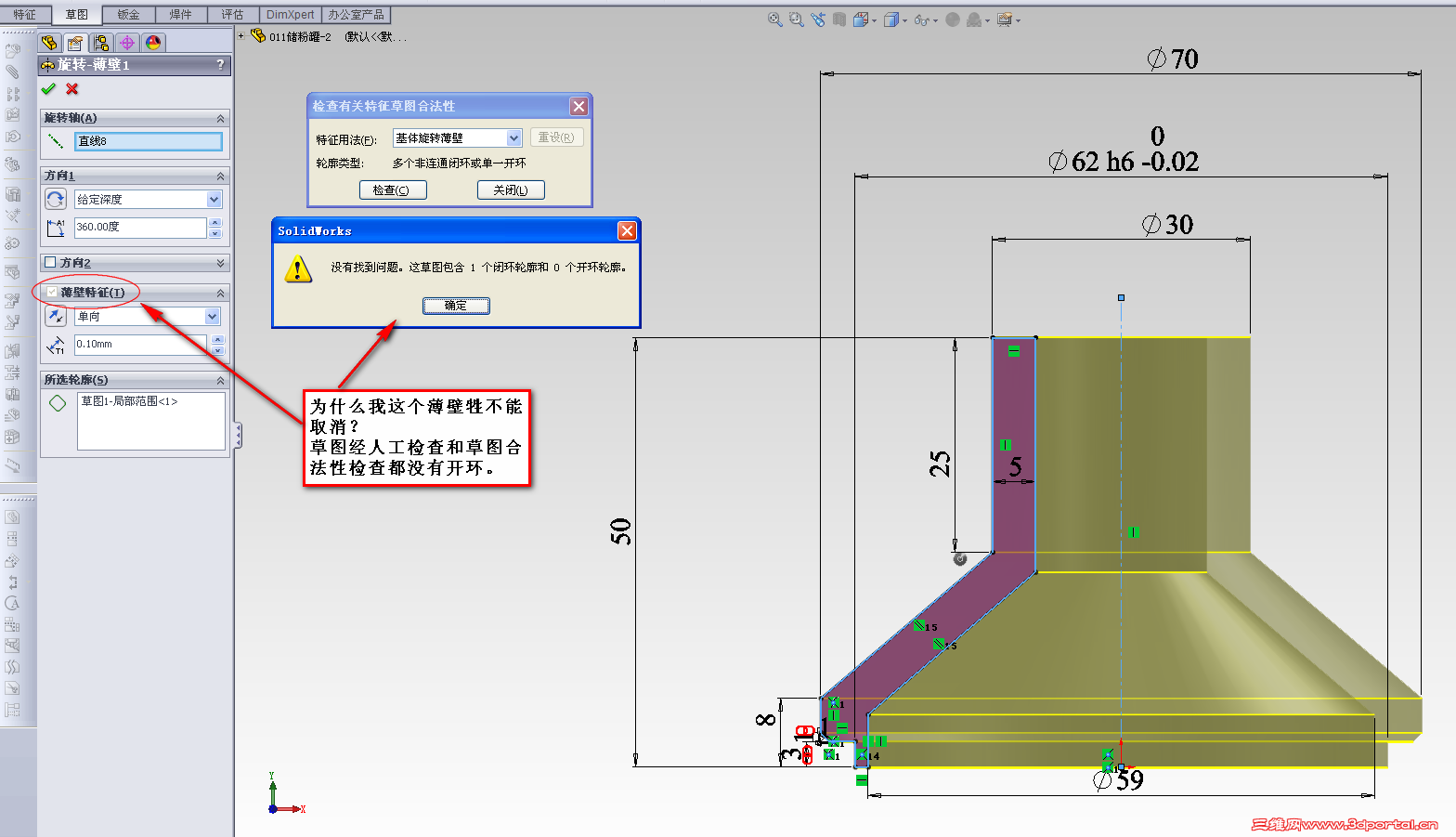The height and width of the screenshot is (837, 1456).
Task: Increase 0.10mm thickness with up stepper
Action: coord(217,340)
